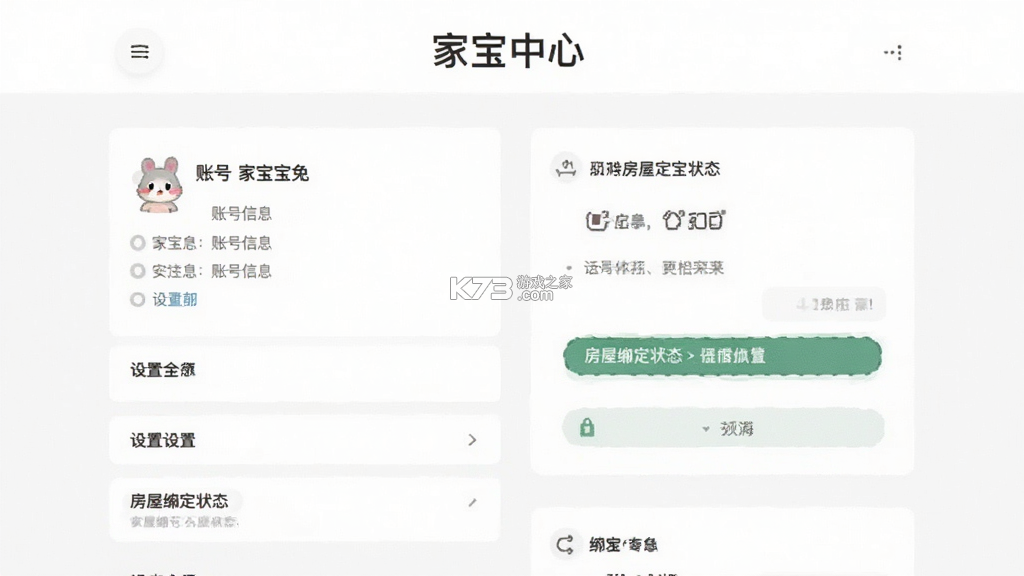This screenshot has height=576, width=1024.
Task: Open the 房屋绑定状态 list item
Action: pyautogui.click(x=305, y=509)
